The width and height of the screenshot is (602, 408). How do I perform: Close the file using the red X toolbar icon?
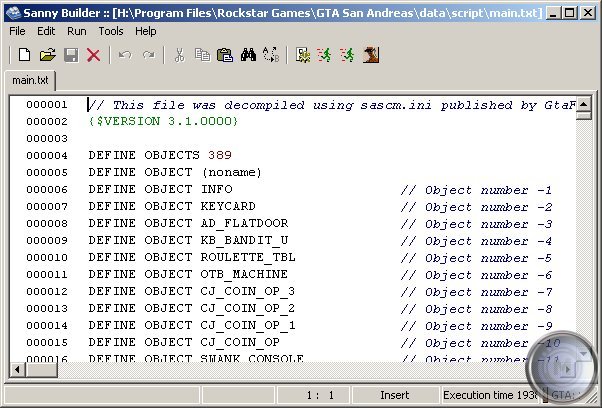pos(93,55)
